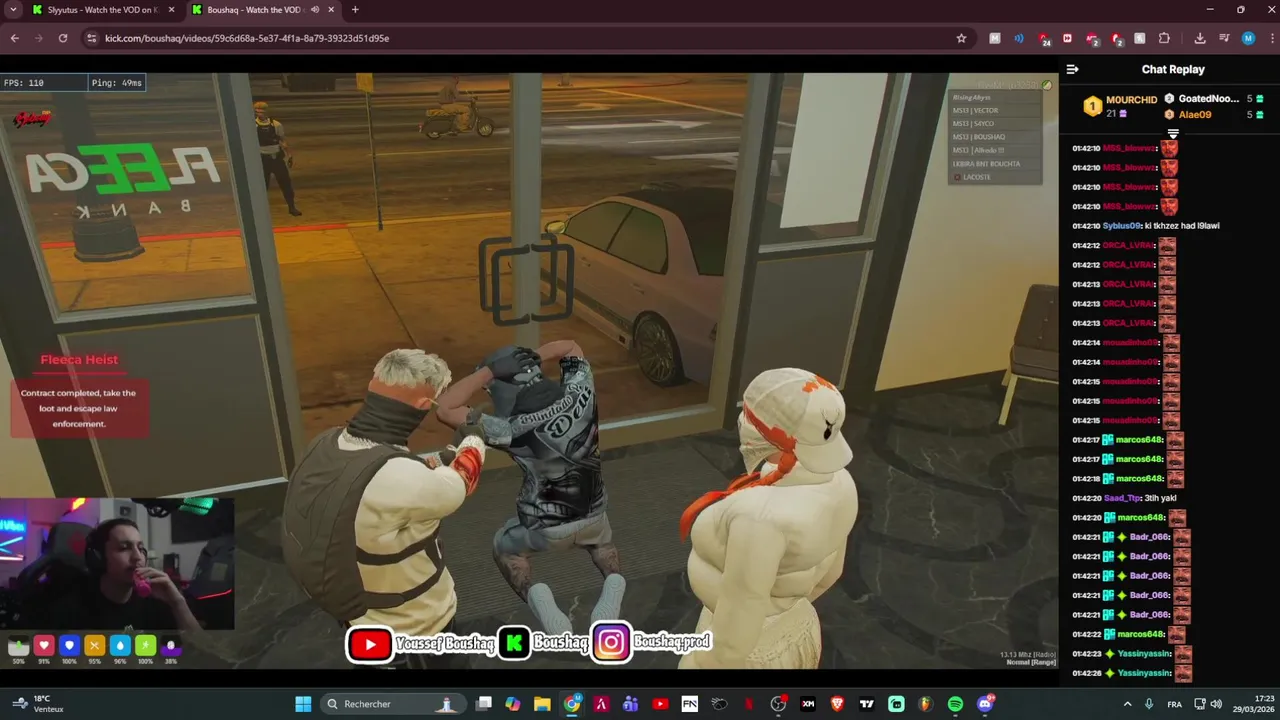Open Task View on the taskbar
The image size is (1280, 720).
coord(484,704)
